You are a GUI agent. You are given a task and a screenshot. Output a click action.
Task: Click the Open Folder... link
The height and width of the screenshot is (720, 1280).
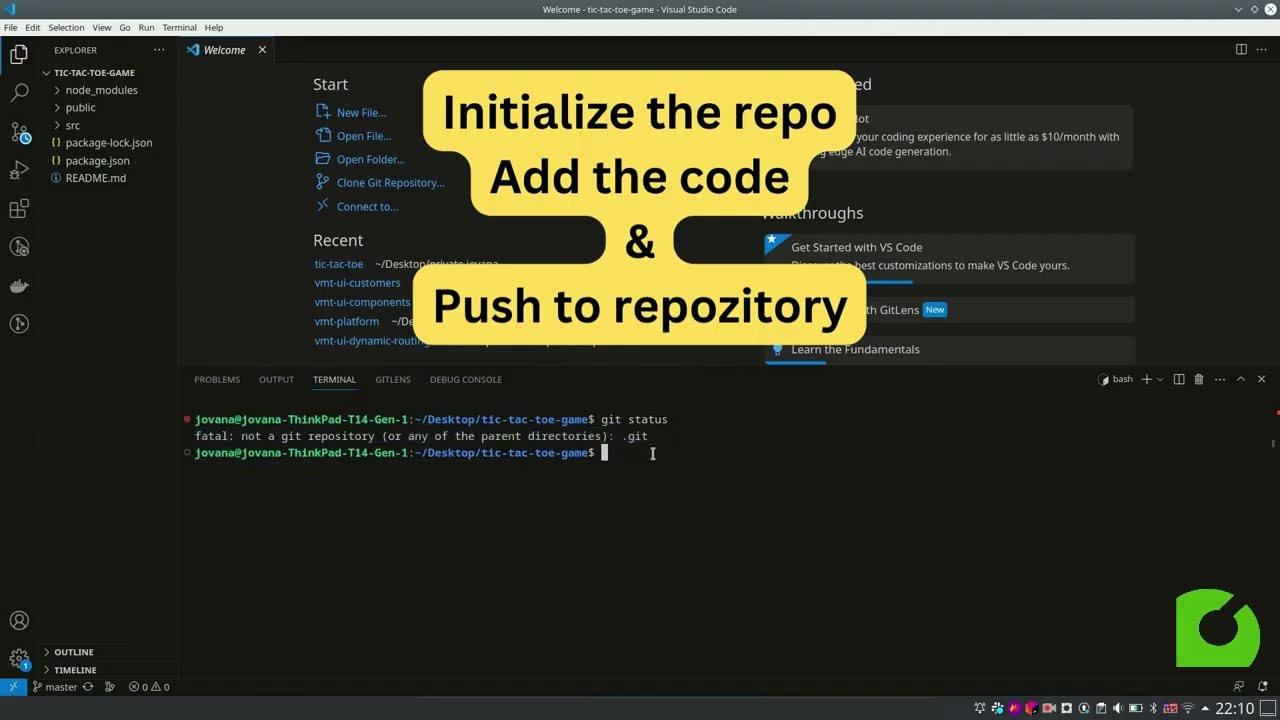[x=371, y=159]
